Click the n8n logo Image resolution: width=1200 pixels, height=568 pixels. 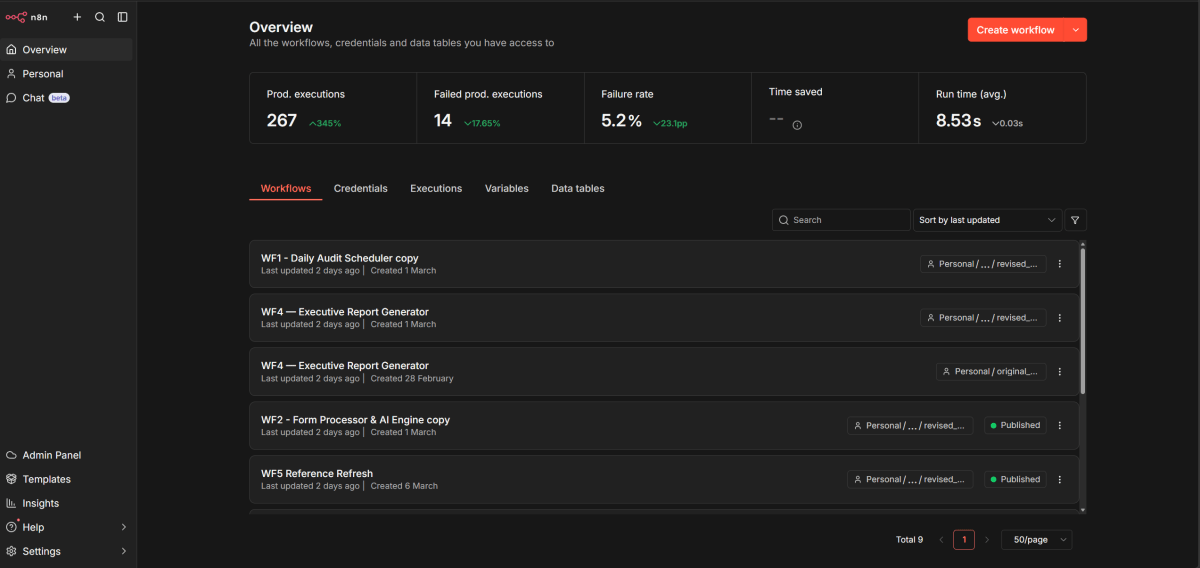pyautogui.click(x=27, y=17)
